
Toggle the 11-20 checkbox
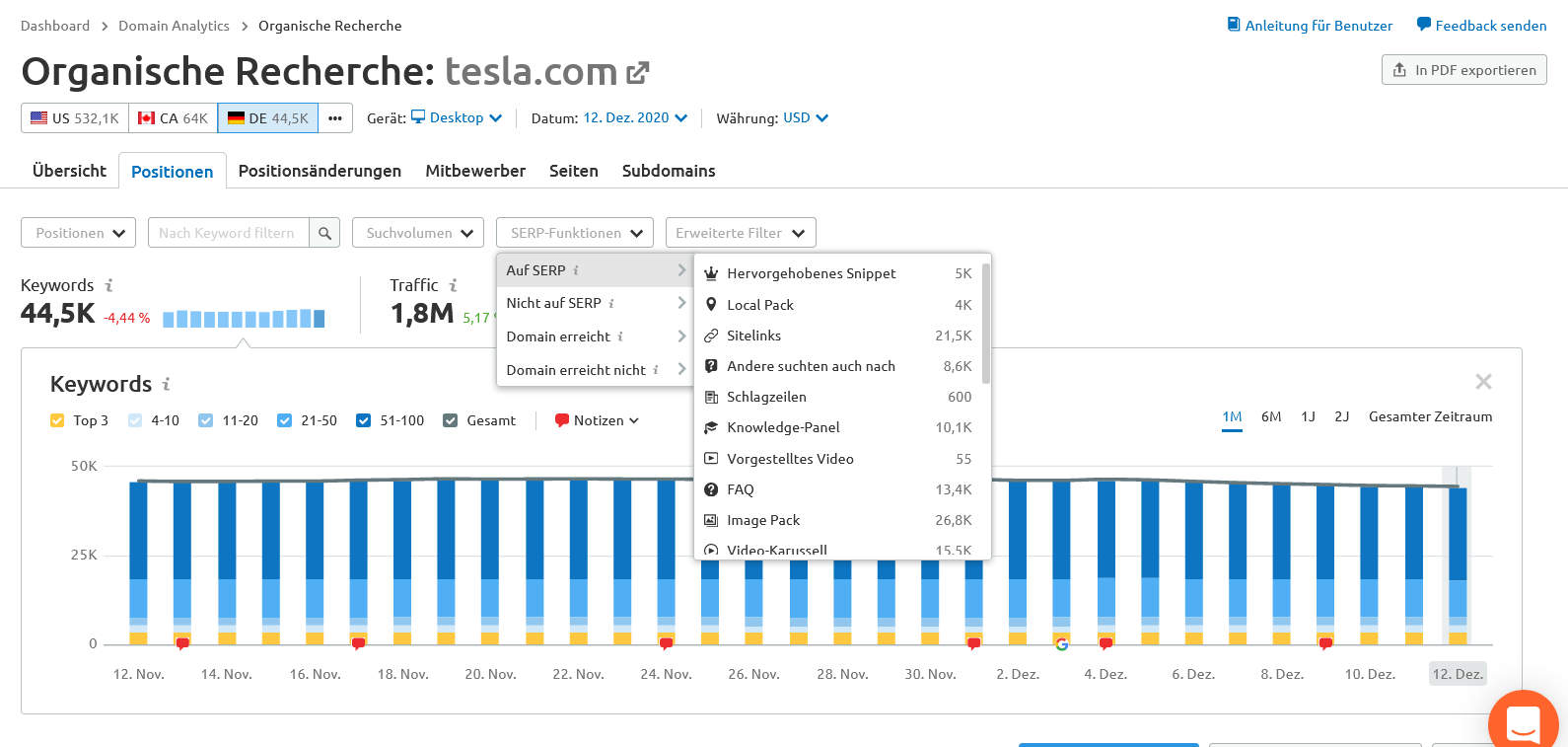[x=206, y=420]
